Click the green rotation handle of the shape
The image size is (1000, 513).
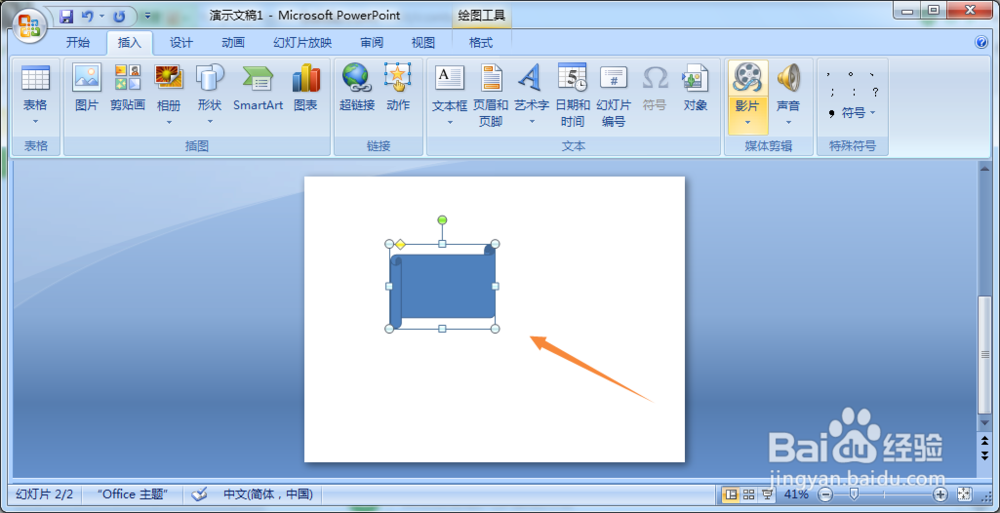(x=442, y=220)
